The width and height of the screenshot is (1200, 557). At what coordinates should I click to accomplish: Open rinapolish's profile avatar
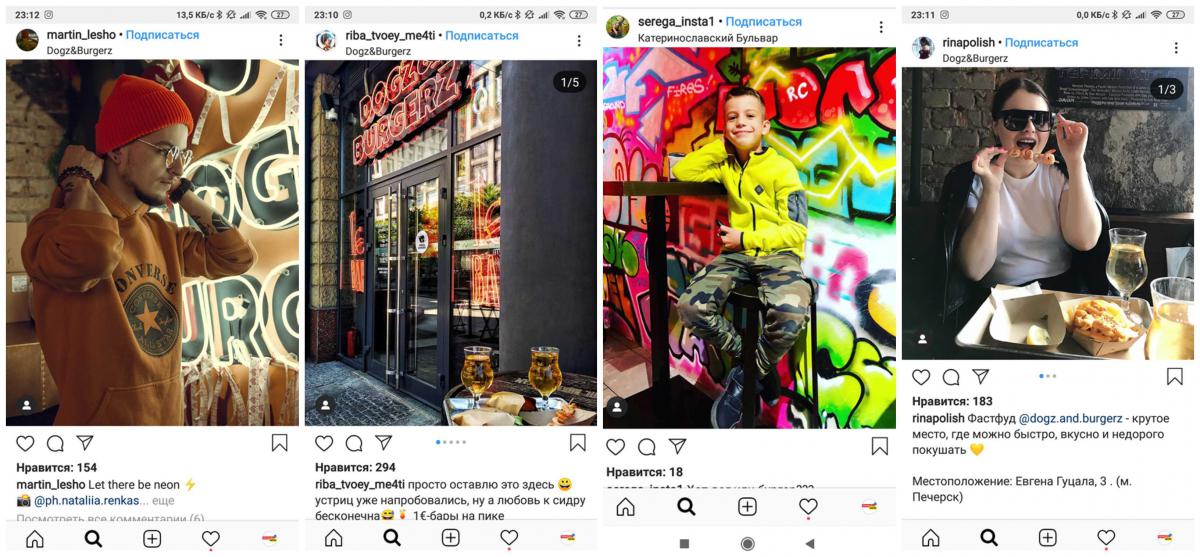(923, 49)
